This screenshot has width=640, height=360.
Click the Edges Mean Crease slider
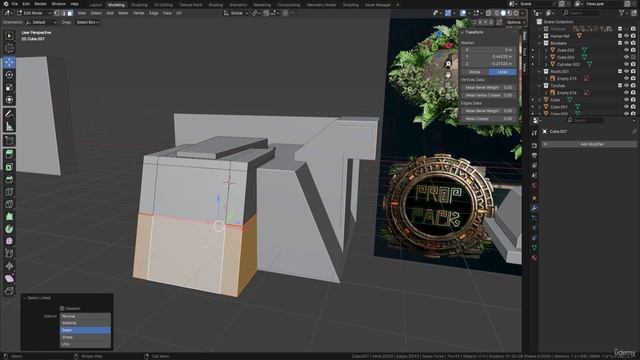(488, 119)
